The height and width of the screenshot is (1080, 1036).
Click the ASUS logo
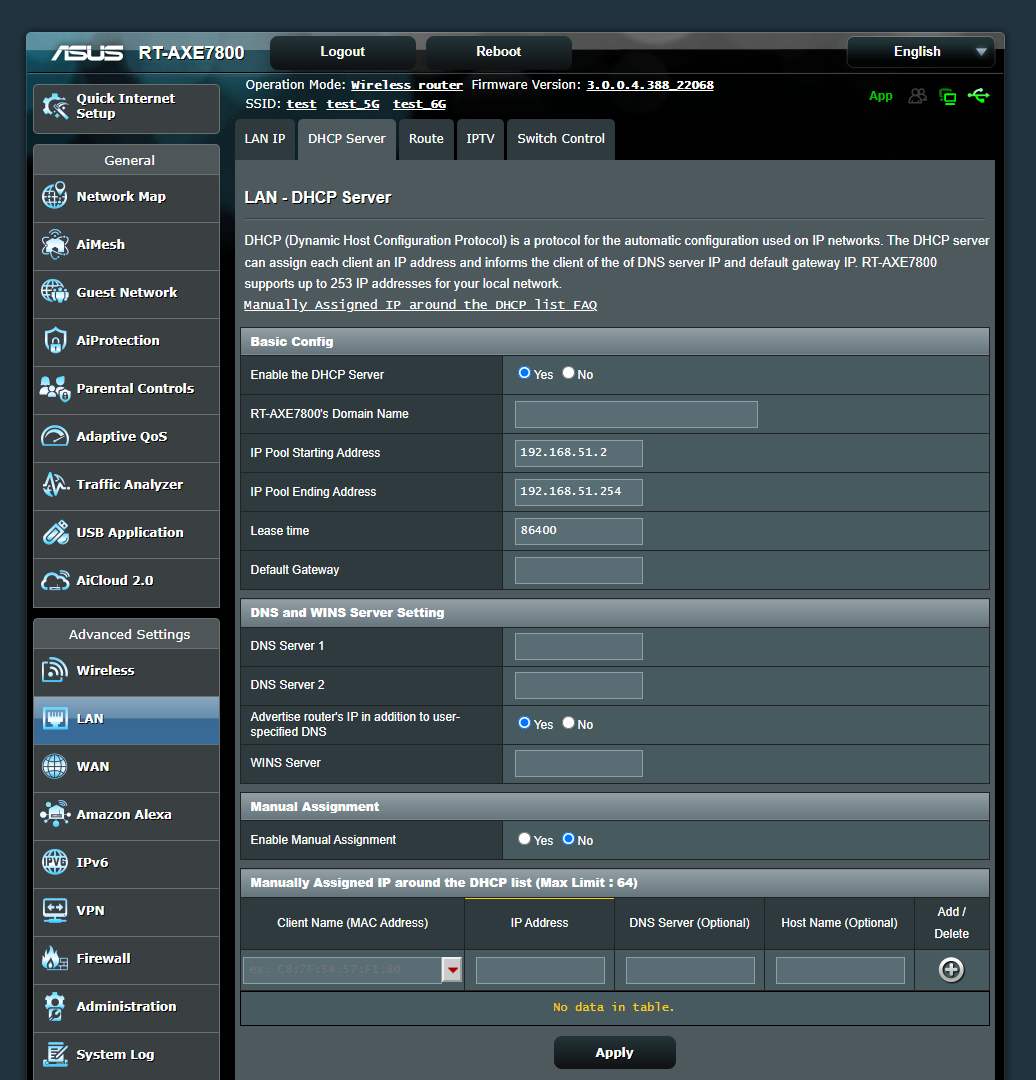coord(87,52)
